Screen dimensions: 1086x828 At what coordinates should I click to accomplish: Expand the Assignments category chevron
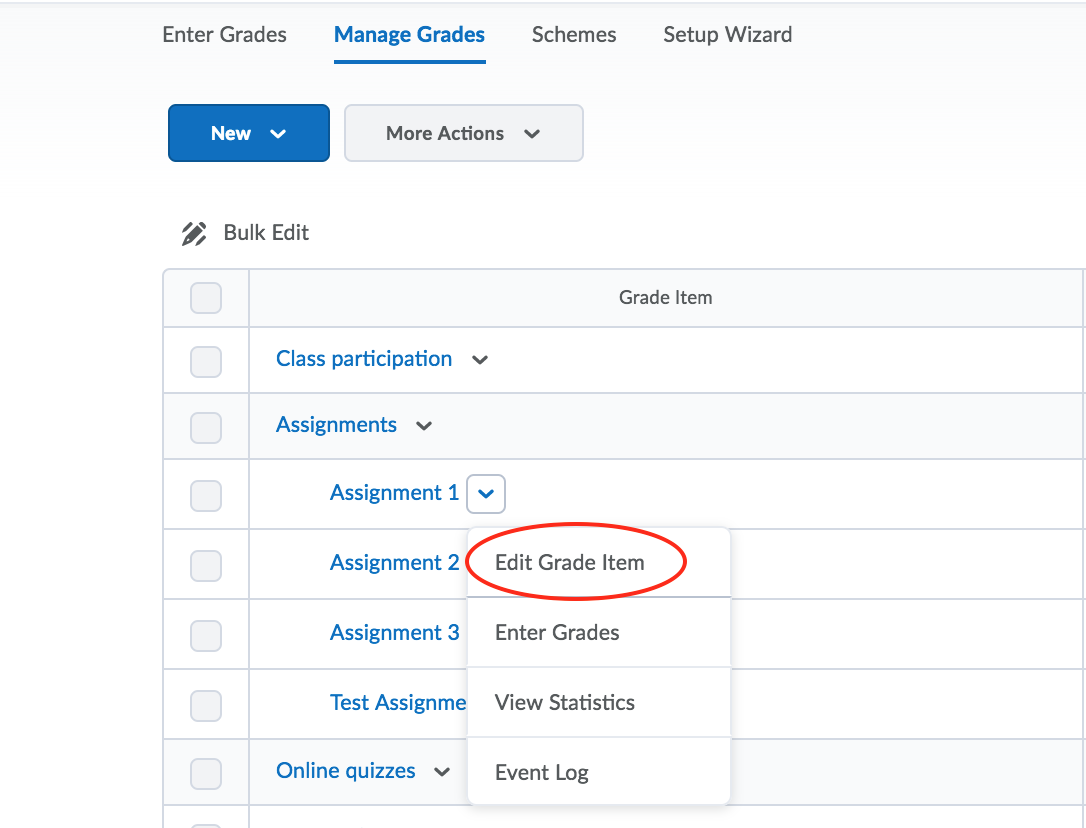(424, 426)
